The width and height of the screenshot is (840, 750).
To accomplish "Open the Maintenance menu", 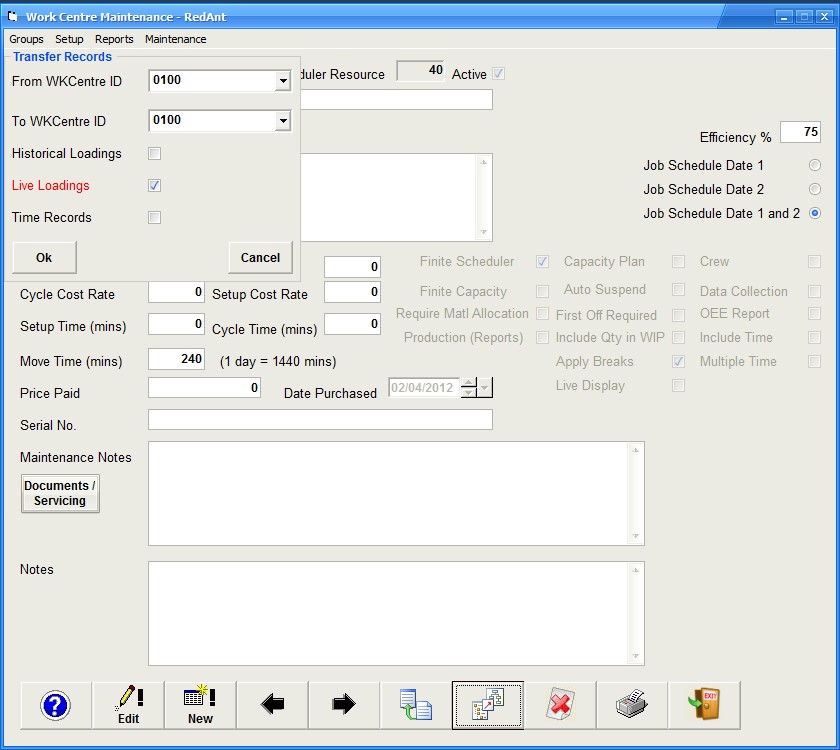I will 175,39.
